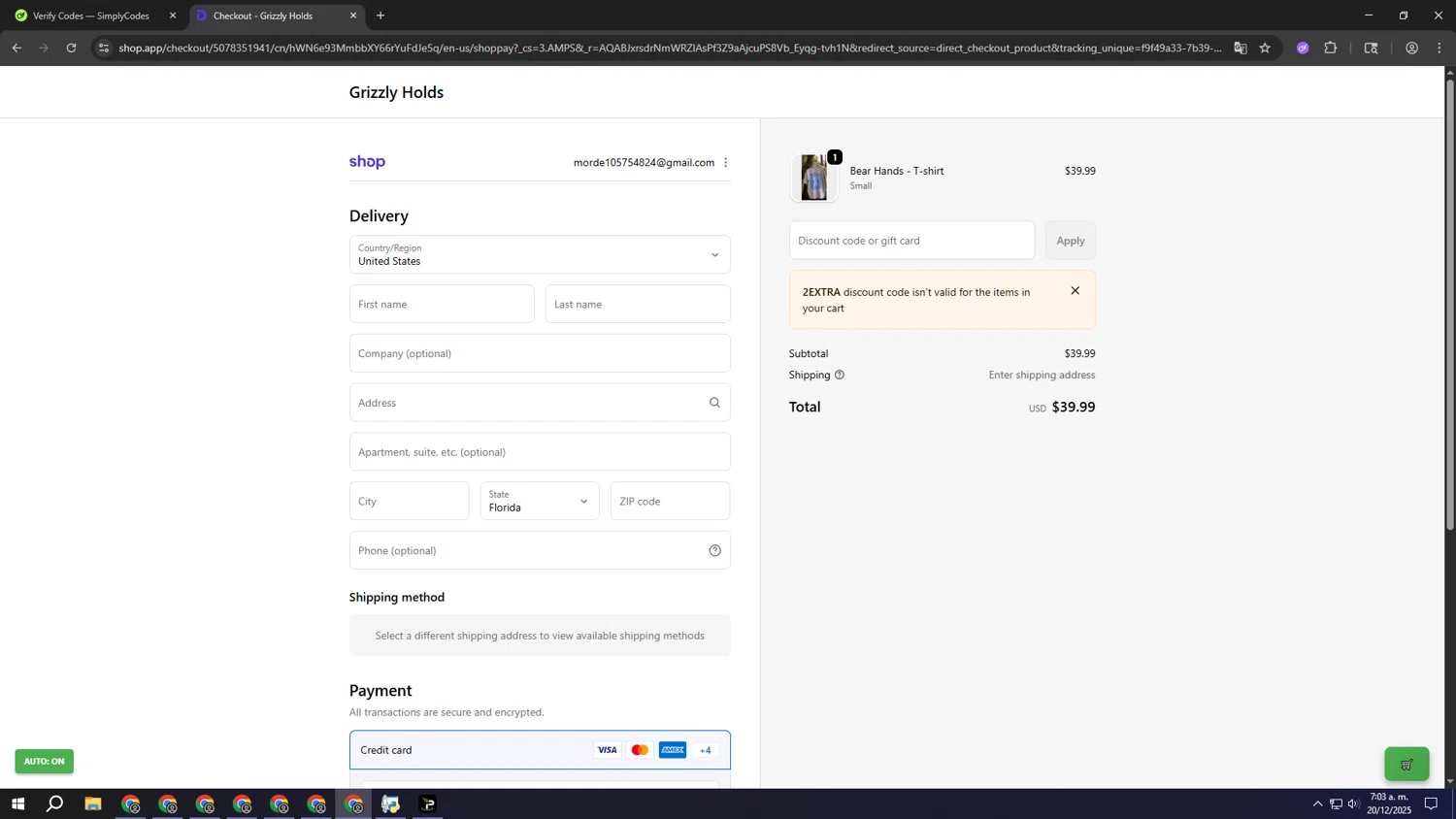This screenshot has width=1456, height=819.
Task: Open Chrome's three-dot menu
Action: coord(1439,48)
